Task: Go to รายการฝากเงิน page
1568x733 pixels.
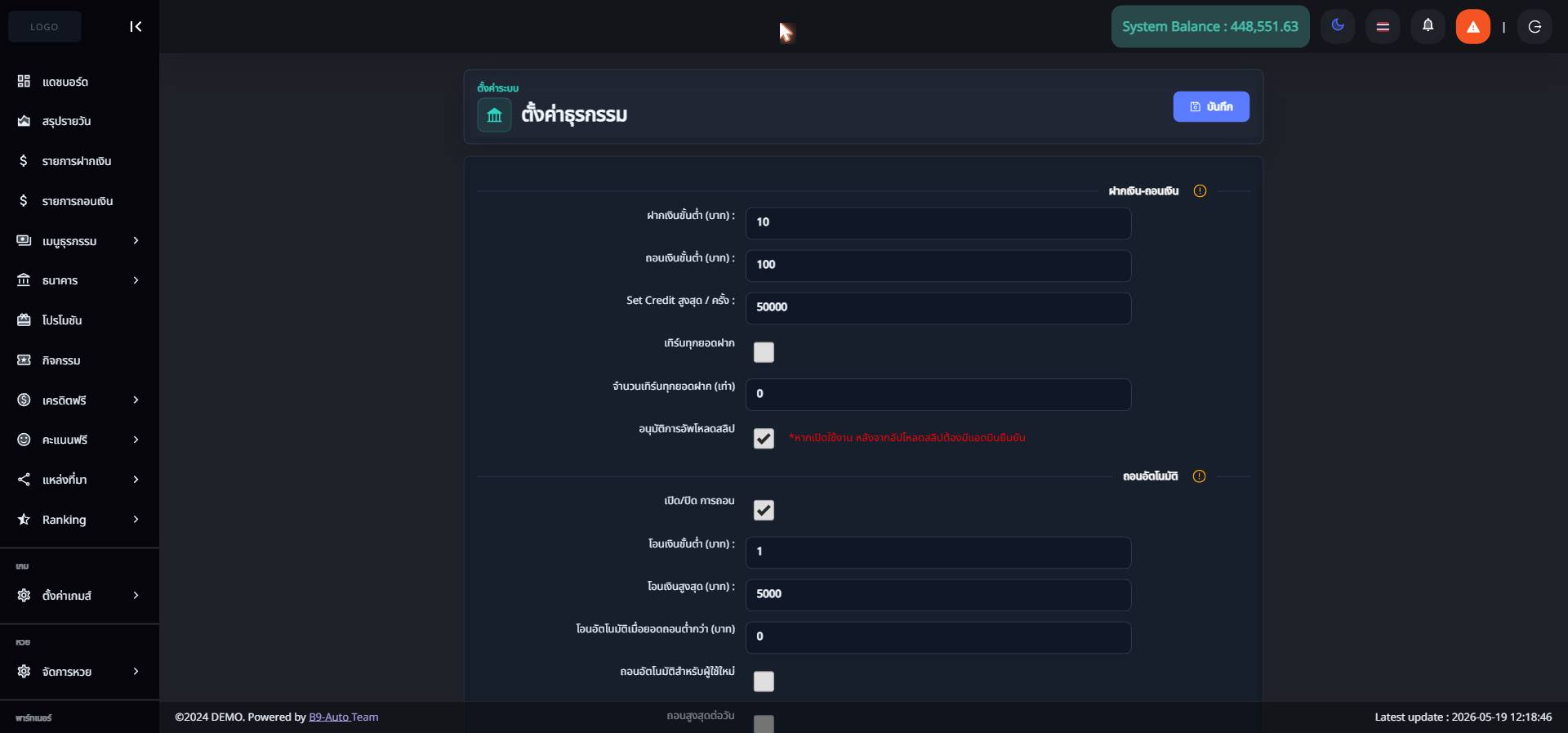Action: (x=79, y=161)
